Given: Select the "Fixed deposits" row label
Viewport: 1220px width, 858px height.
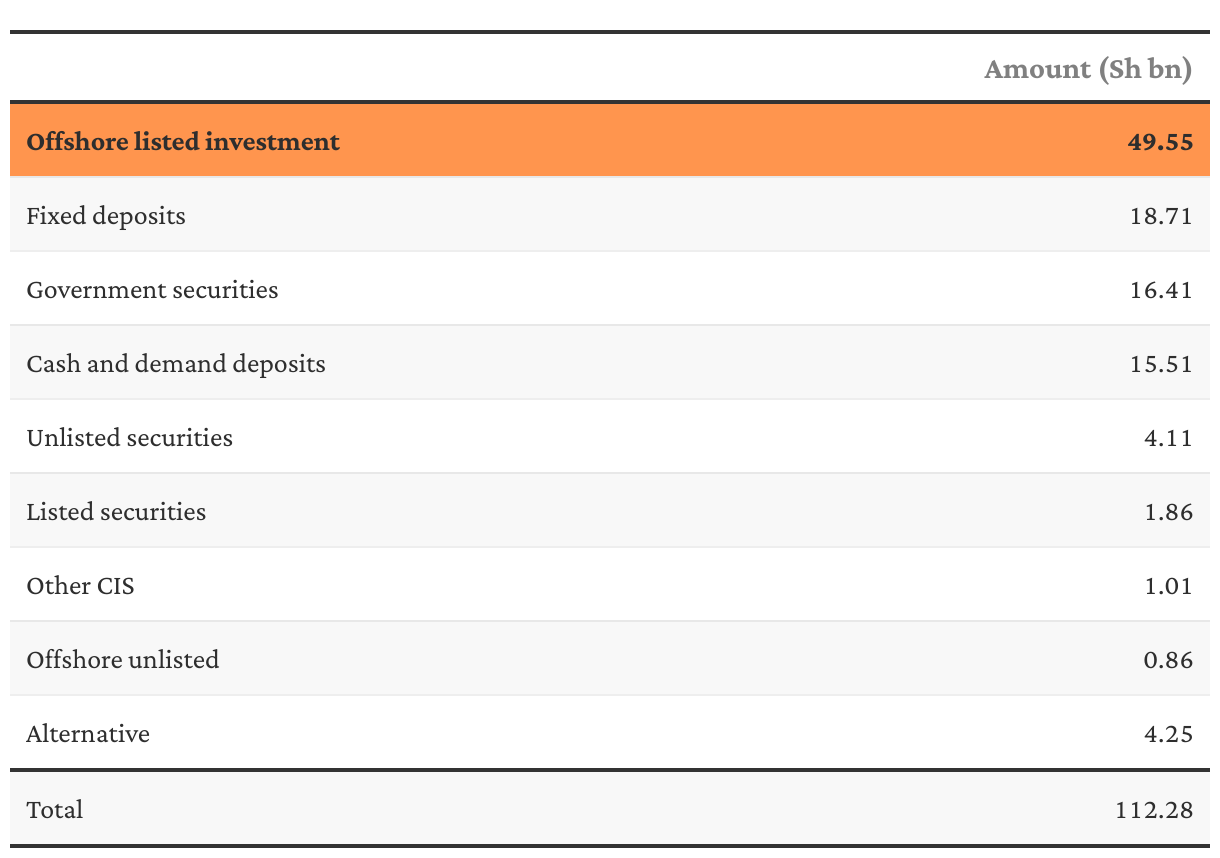Looking at the screenshot, I should point(106,216).
